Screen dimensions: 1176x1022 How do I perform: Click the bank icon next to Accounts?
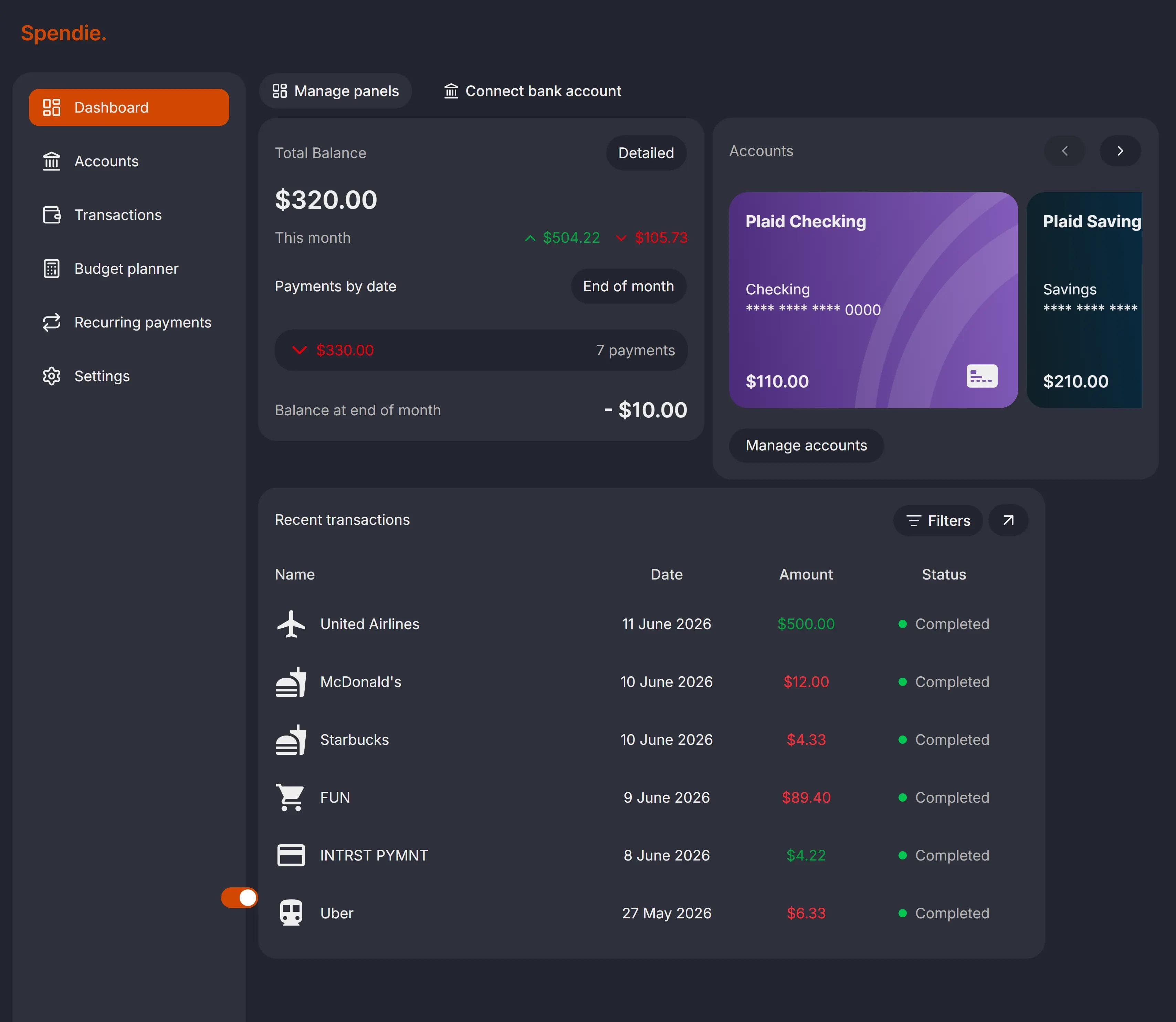[x=52, y=161]
